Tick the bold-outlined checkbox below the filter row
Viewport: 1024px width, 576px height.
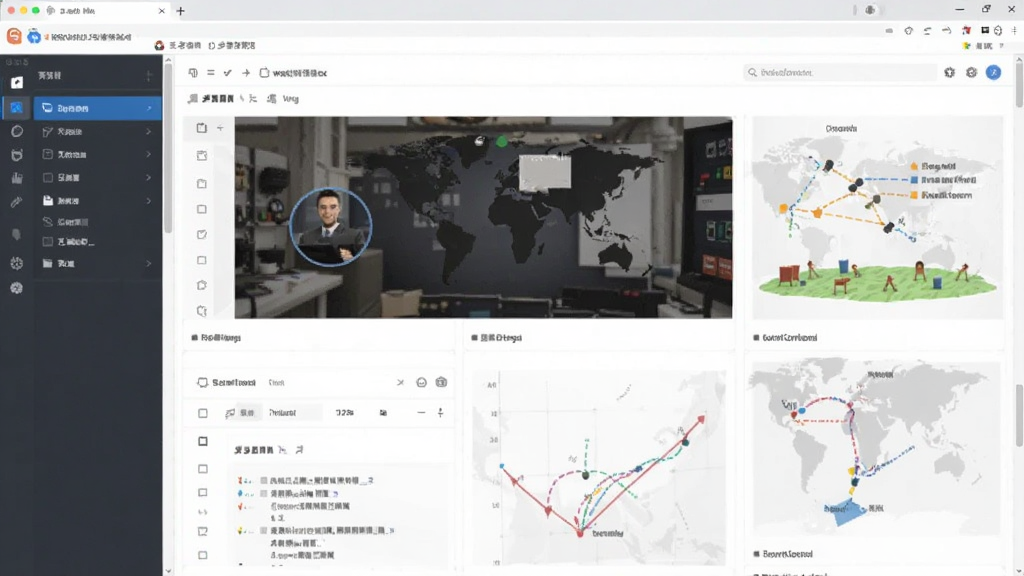tap(203, 441)
